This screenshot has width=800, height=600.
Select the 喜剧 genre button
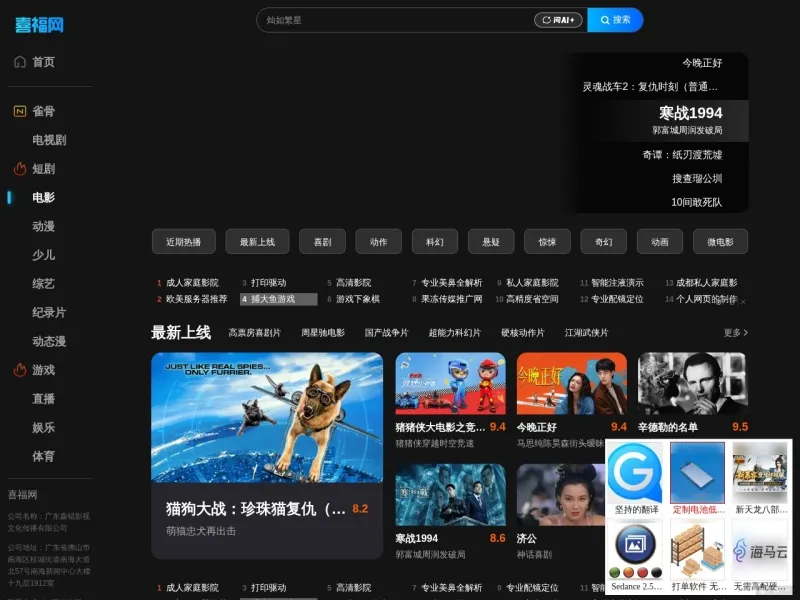pyautogui.click(x=322, y=242)
